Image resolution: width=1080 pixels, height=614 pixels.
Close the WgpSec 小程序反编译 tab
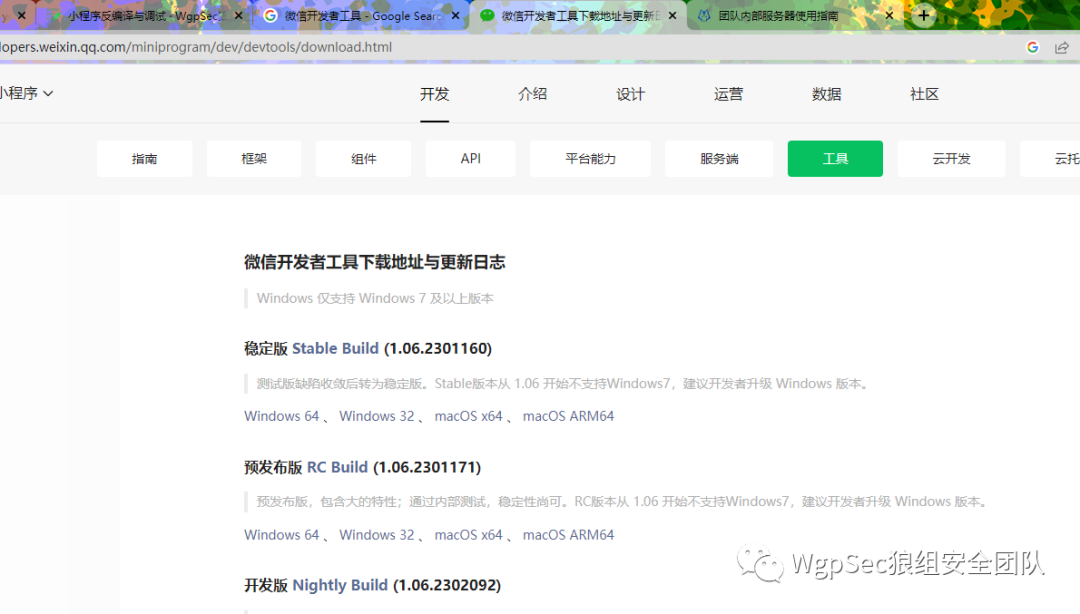(238, 15)
